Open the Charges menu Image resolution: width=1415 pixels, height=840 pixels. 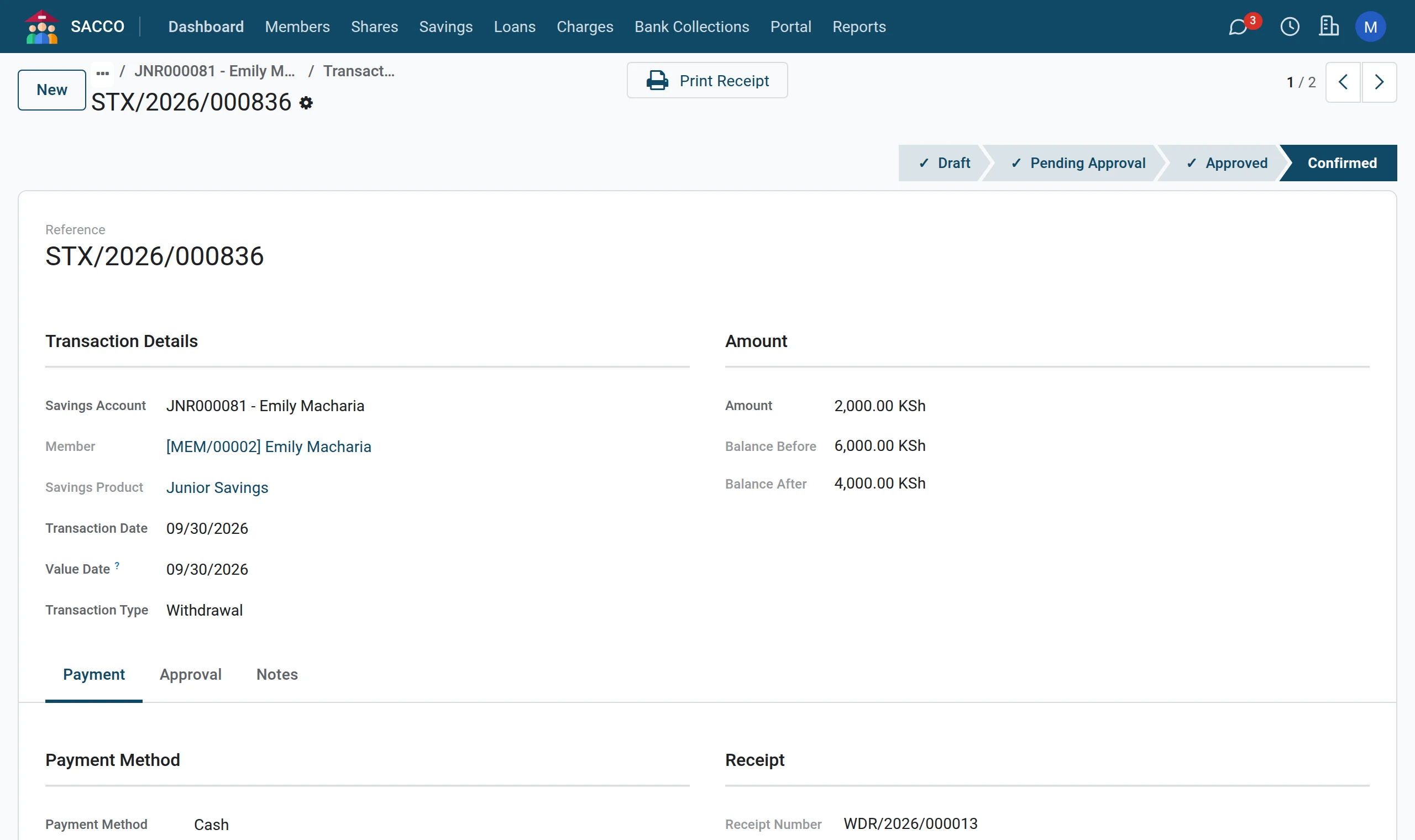point(585,27)
